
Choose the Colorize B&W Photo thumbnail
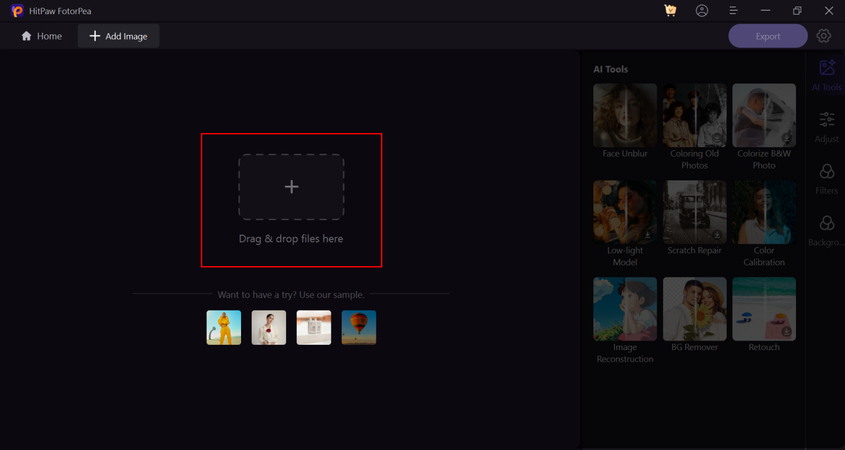(764, 115)
